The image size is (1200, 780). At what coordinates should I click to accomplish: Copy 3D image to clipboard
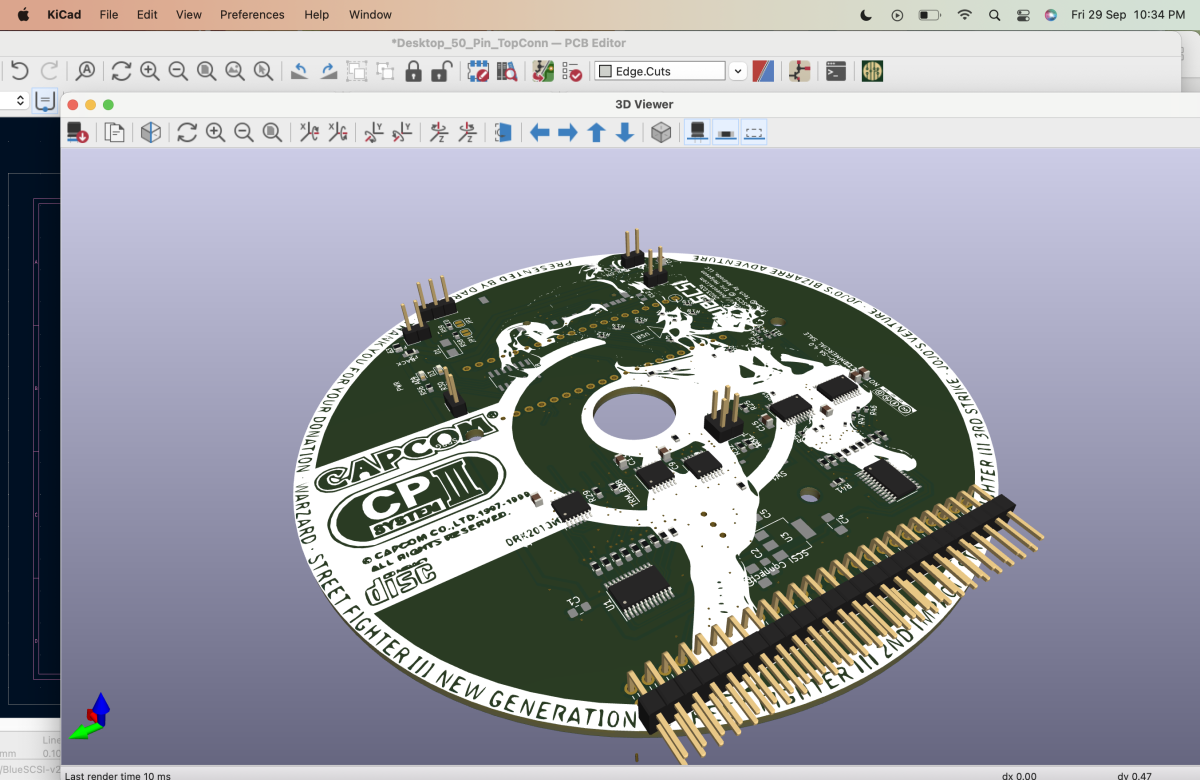coord(114,132)
